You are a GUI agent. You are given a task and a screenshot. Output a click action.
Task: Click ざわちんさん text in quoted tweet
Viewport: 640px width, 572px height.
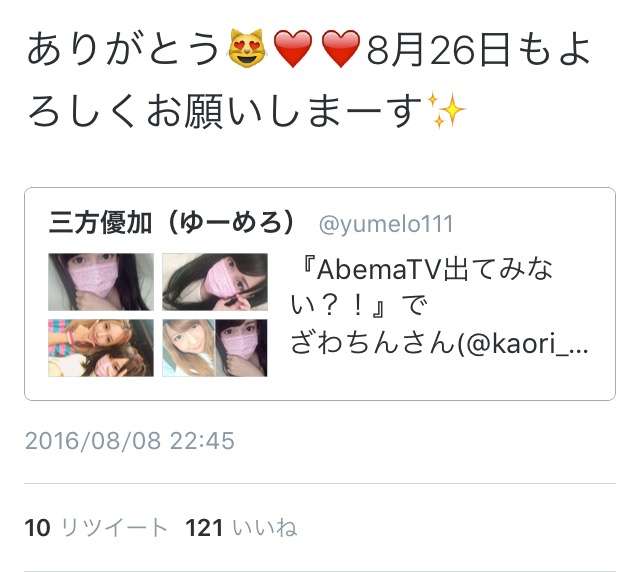coord(373,344)
